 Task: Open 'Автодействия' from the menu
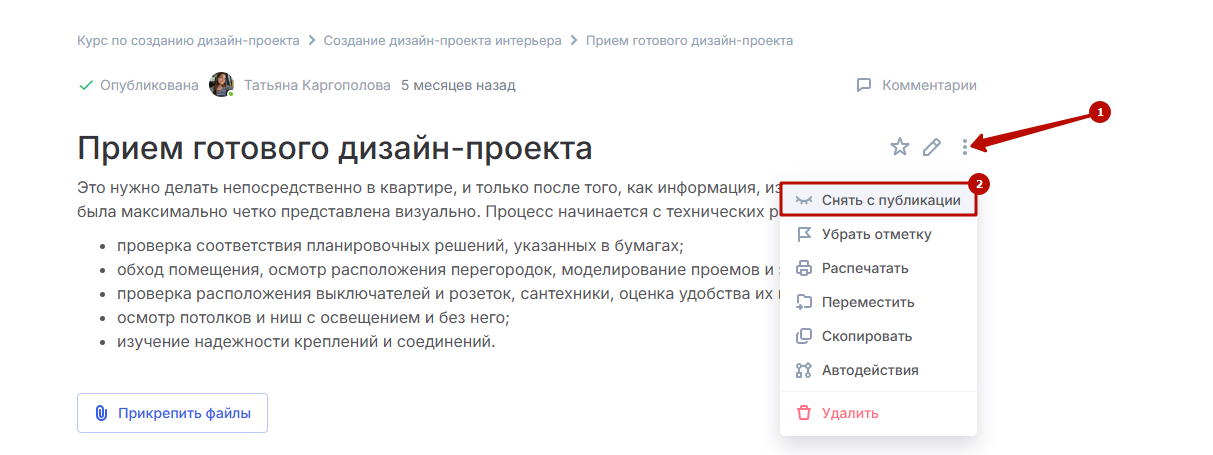click(x=869, y=370)
